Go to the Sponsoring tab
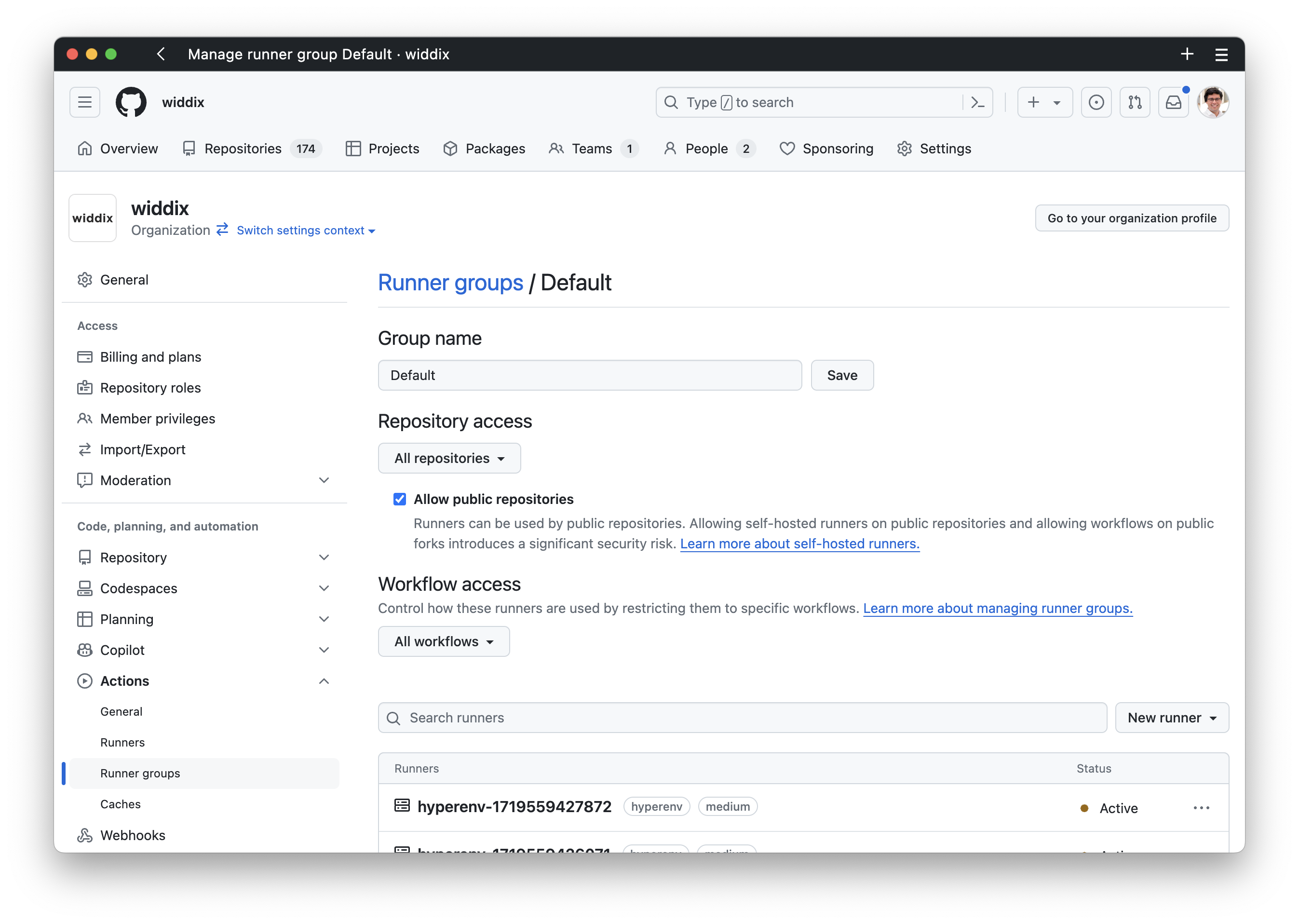1299x924 pixels. pos(826,149)
